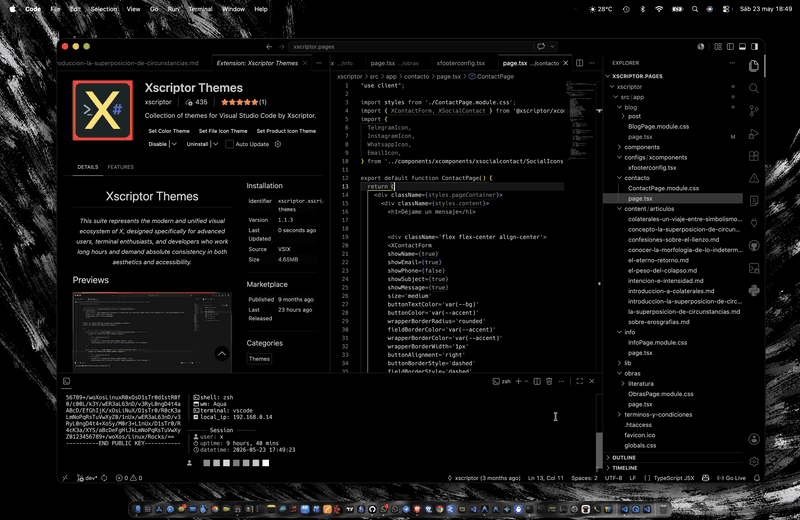Open the Search view icon
This screenshot has width=800, height=520.
(754, 88)
